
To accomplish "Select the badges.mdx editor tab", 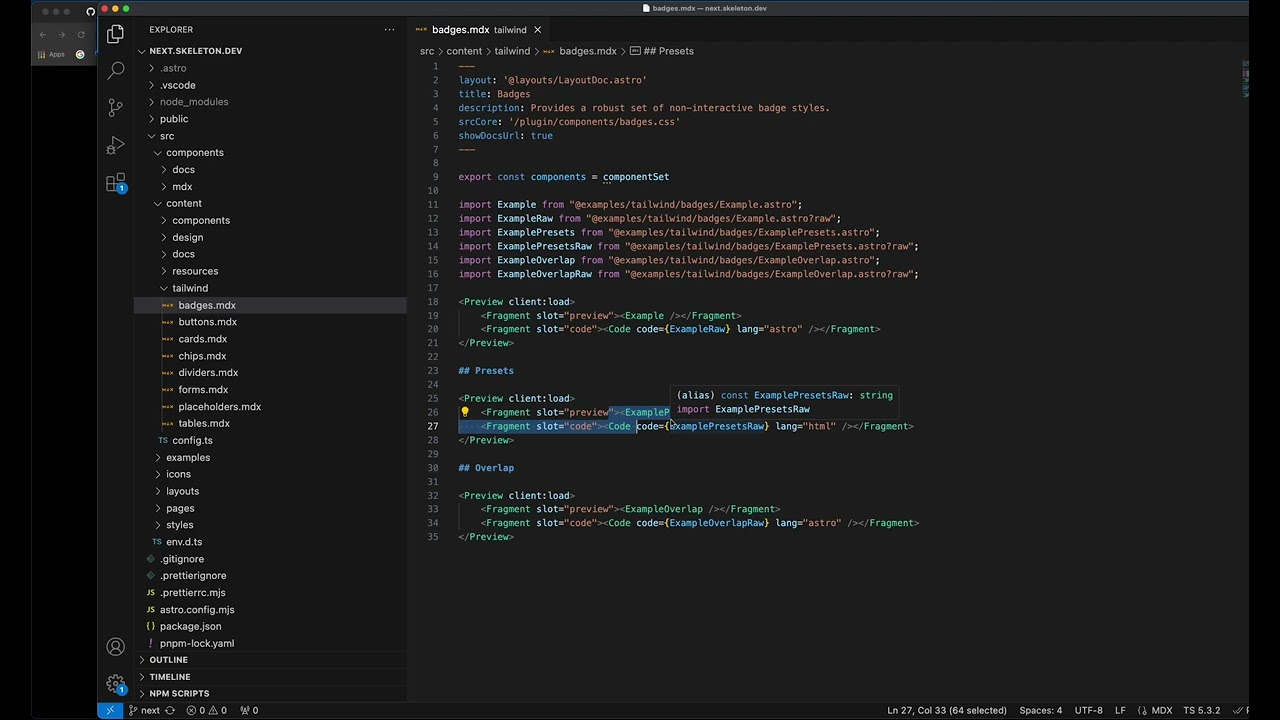I will tap(460, 30).
